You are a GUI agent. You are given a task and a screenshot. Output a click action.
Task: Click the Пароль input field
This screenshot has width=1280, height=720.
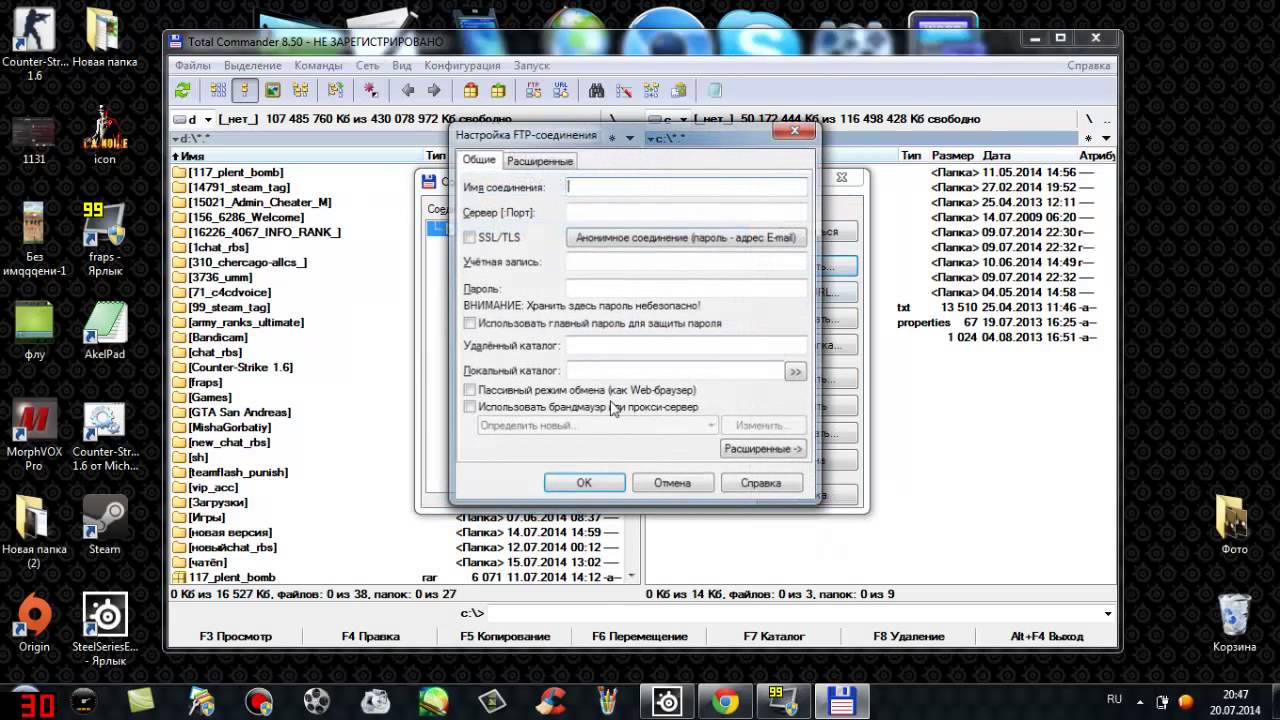click(x=686, y=288)
